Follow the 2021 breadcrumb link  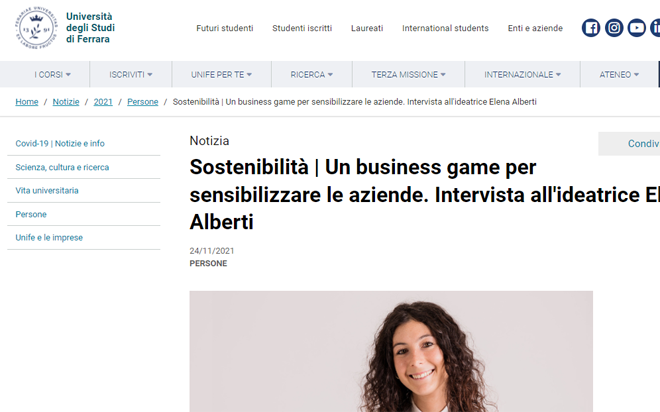(x=103, y=102)
